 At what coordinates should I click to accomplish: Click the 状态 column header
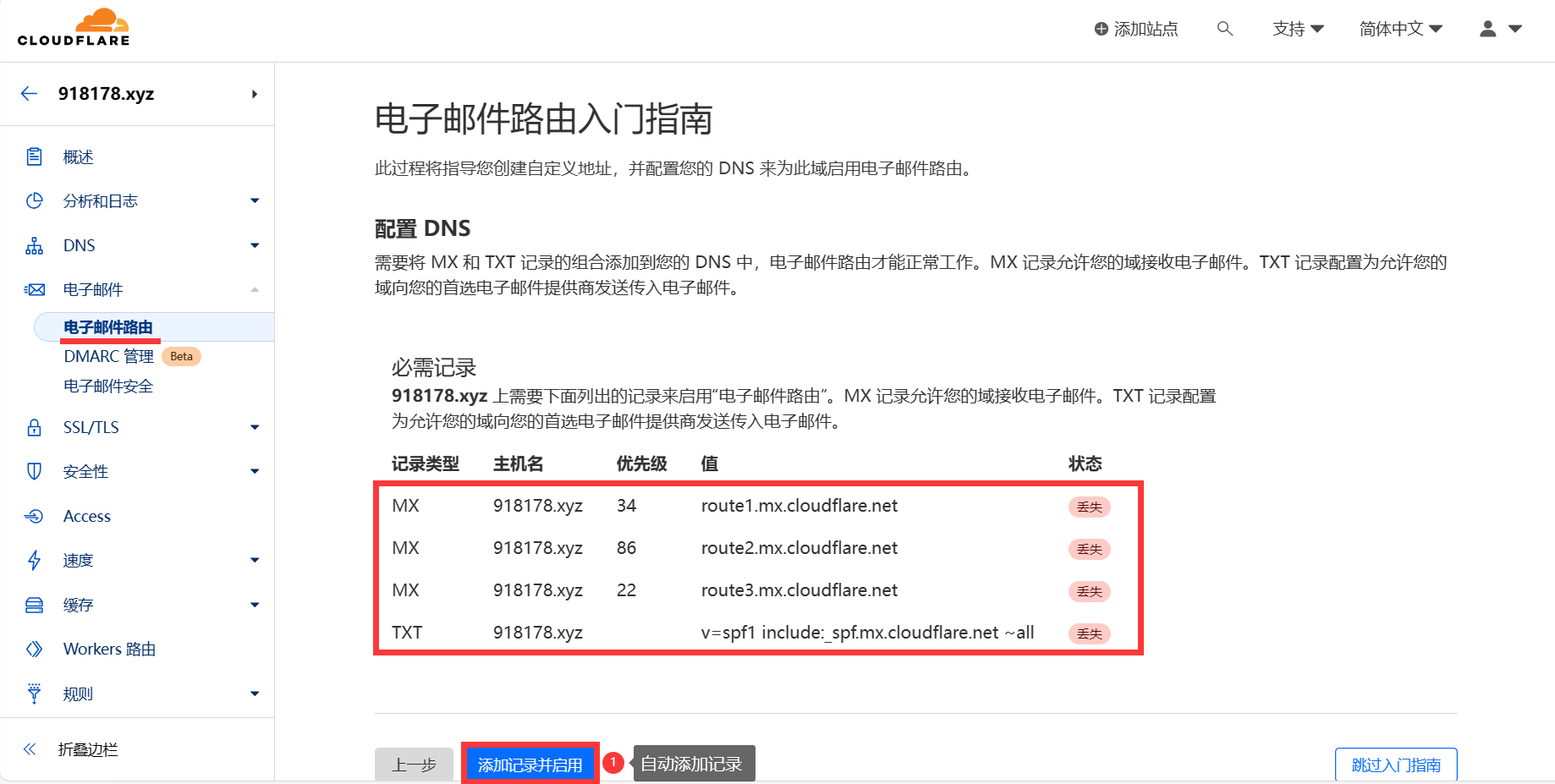(x=1085, y=463)
